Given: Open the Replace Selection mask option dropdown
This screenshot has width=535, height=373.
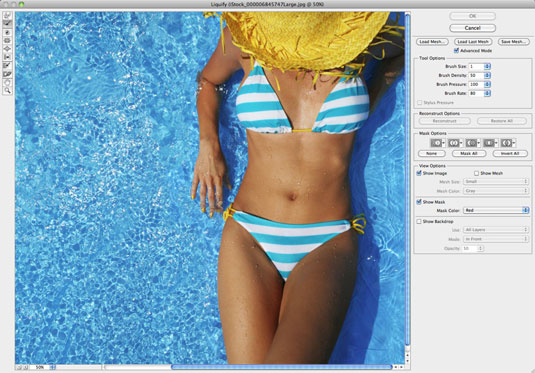Looking at the screenshot, I should pyautogui.click(x=438, y=143).
